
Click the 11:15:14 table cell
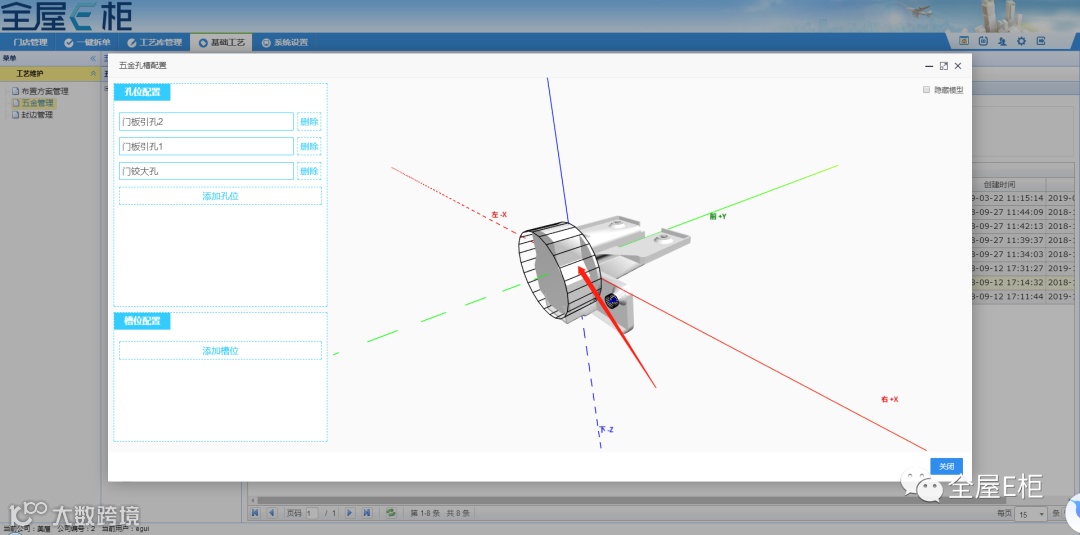click(x=1009, y=198)
